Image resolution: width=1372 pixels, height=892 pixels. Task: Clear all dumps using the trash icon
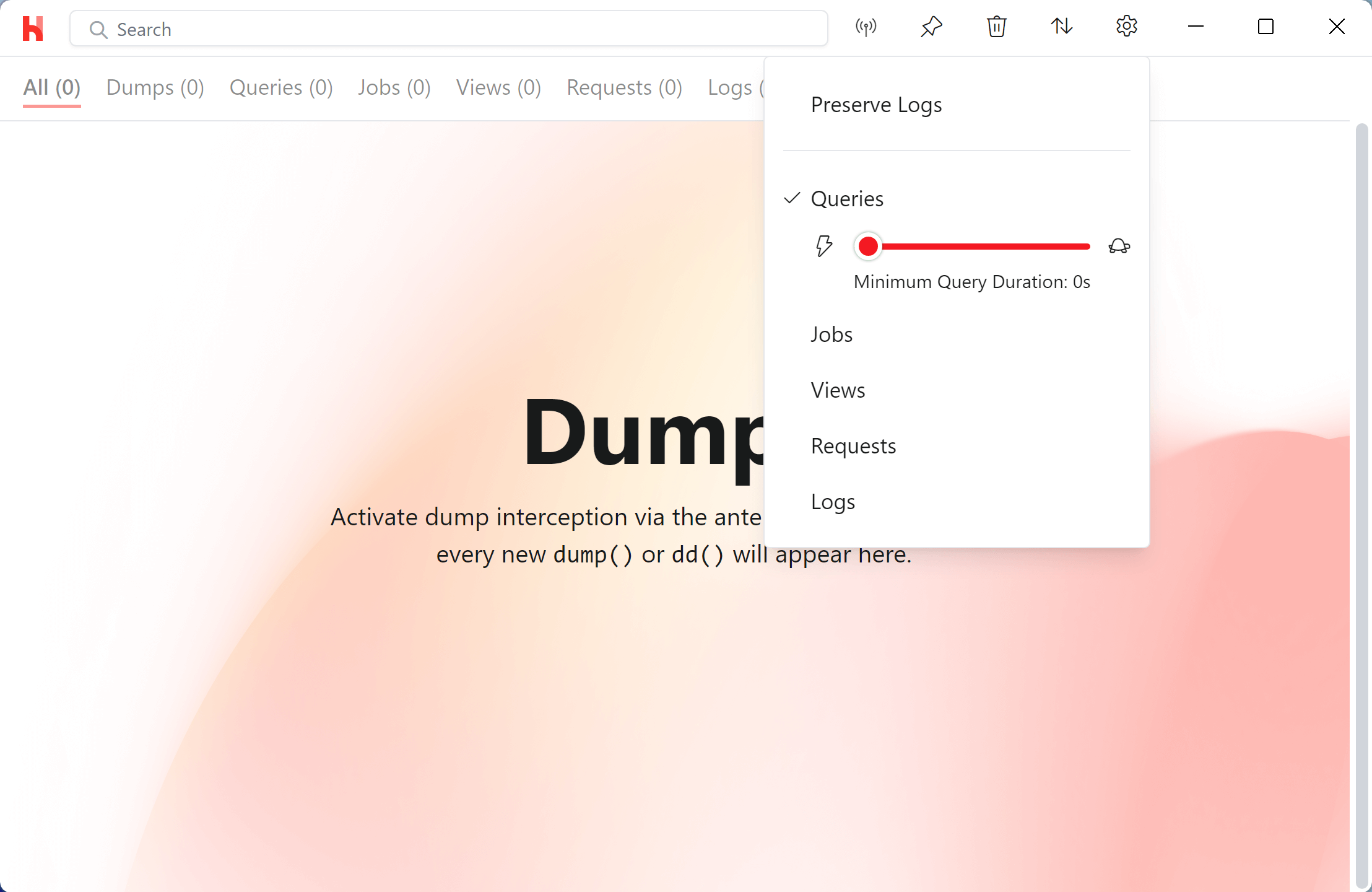click(996, 27)
